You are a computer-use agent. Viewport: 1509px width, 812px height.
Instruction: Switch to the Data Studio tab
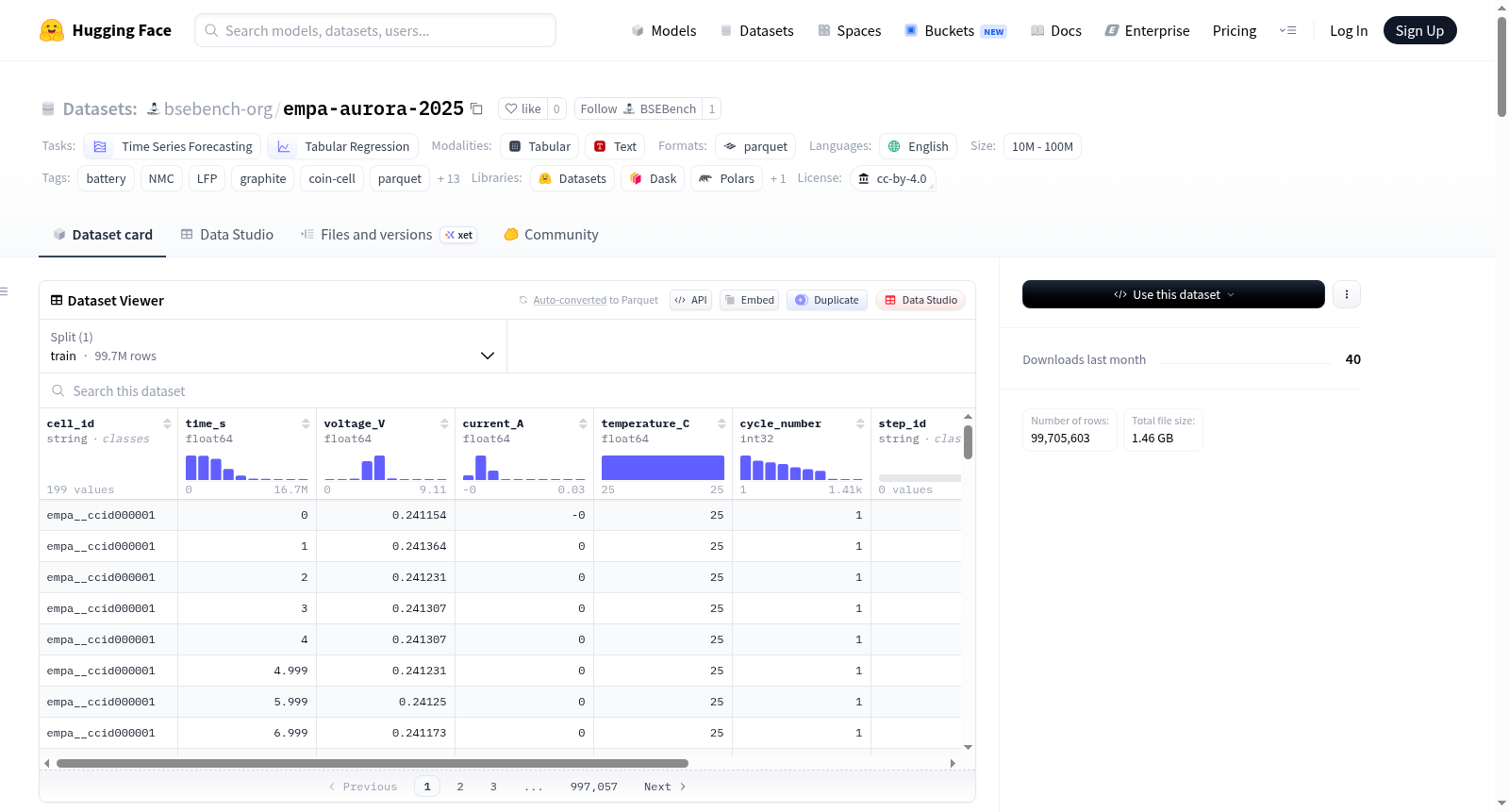click(227, 235)
